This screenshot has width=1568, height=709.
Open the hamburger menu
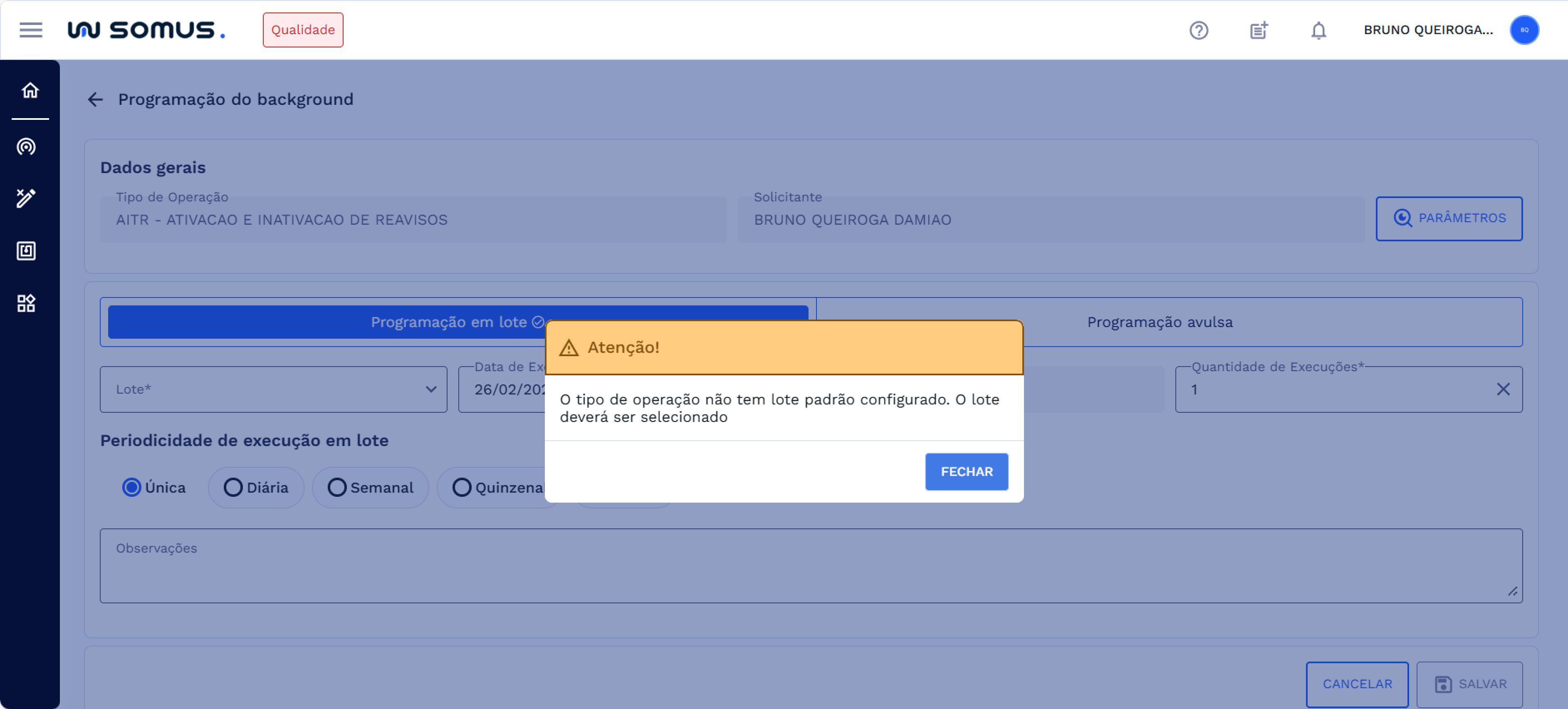click(30, 30)
